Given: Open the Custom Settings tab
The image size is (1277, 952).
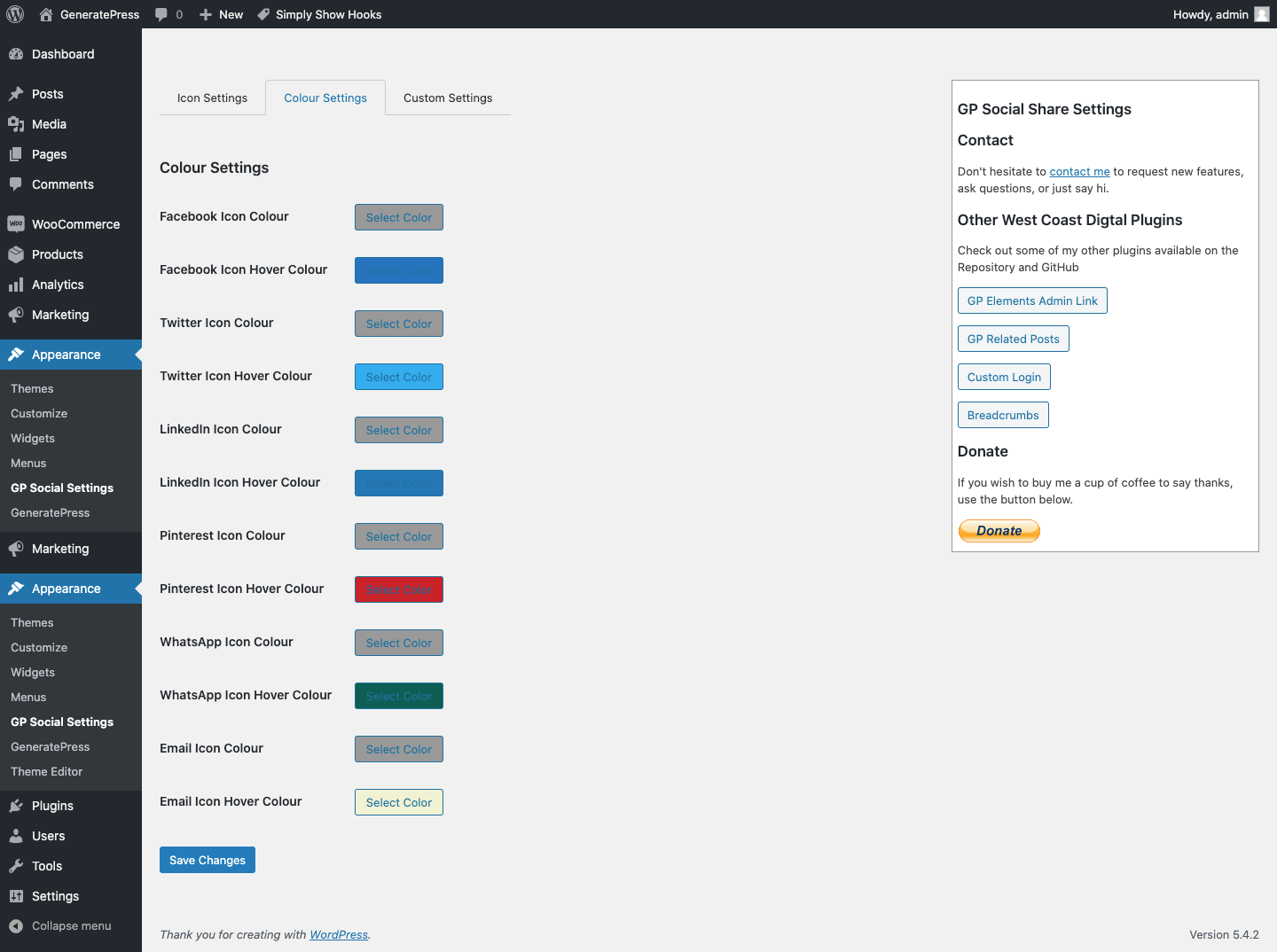Looking at the screenshot, I should click(x=448, y=98).
